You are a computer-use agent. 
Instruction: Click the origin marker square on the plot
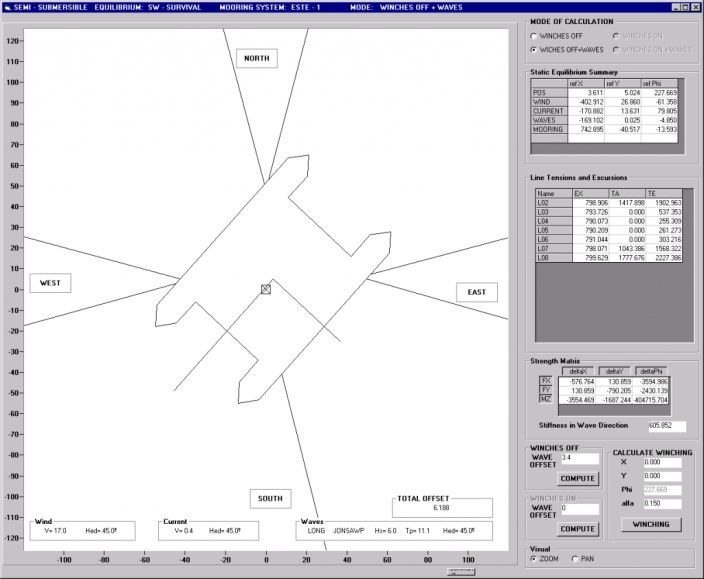tap(266, 290)
